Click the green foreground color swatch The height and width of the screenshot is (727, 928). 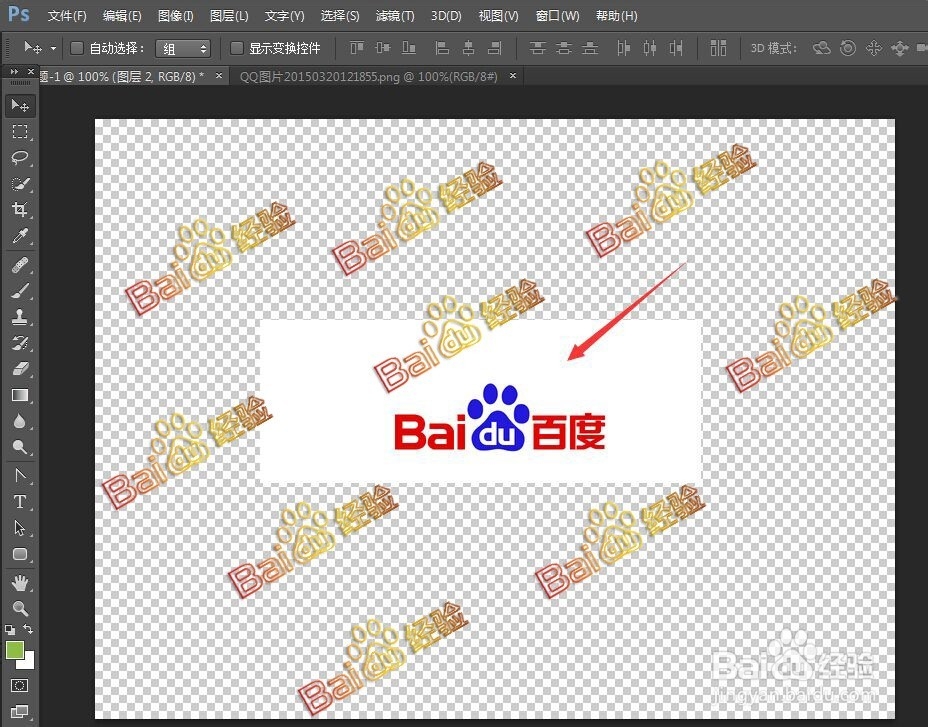coord(14,649)
